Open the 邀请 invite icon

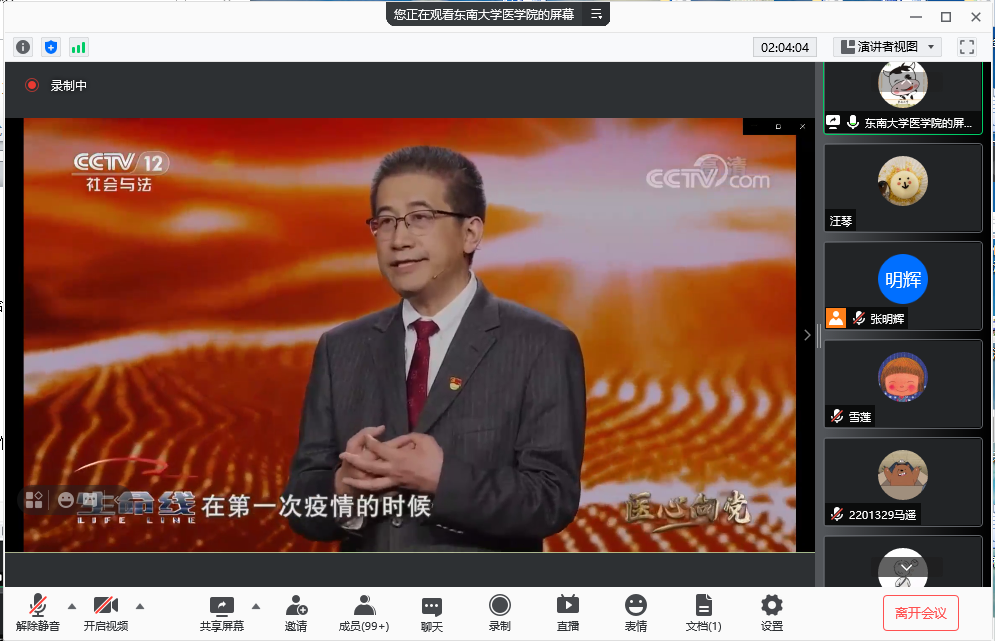296,612
